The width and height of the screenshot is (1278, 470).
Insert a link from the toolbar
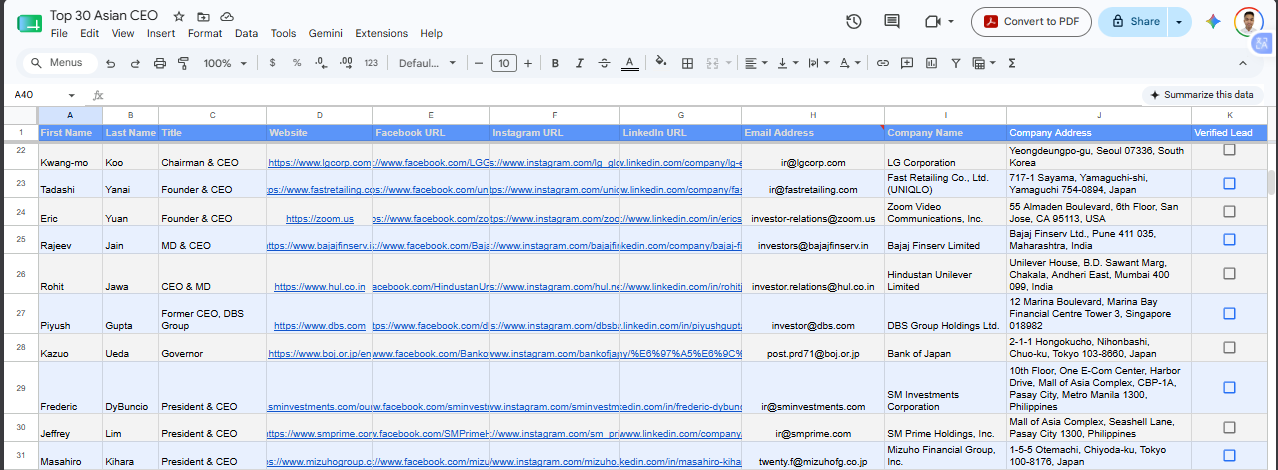click(x=882, y=63)
